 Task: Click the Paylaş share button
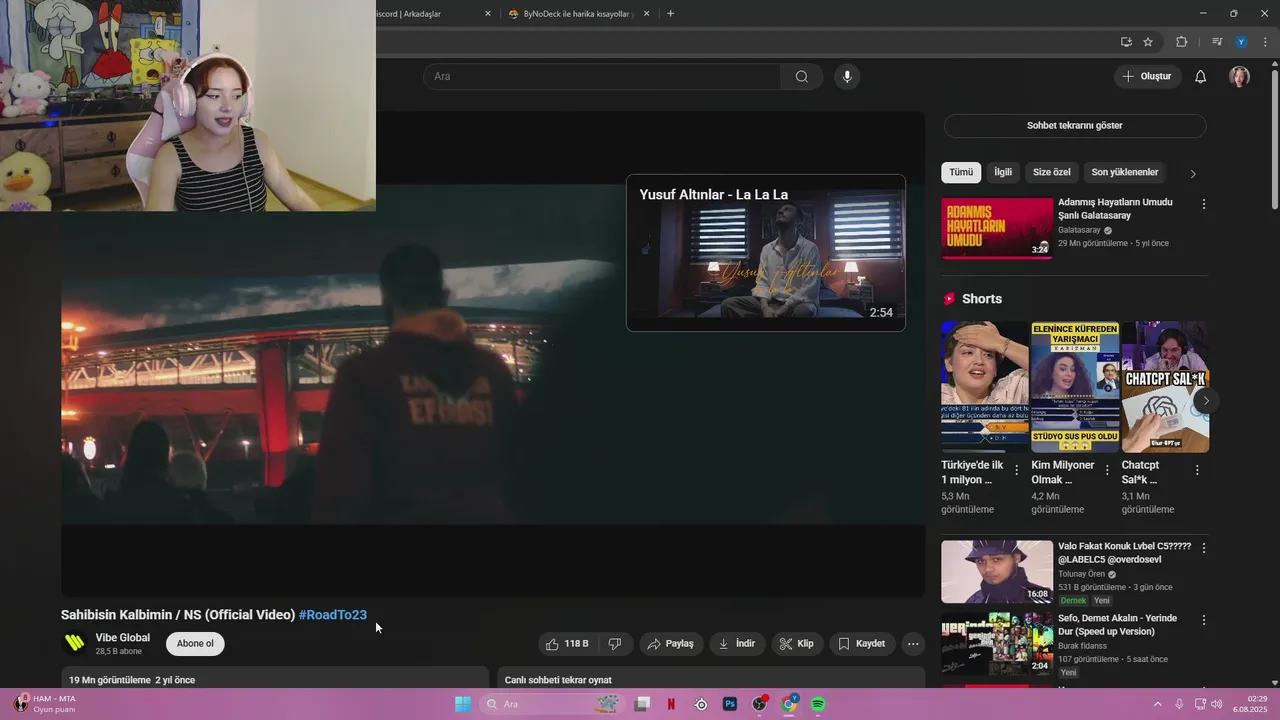point(670,644)
